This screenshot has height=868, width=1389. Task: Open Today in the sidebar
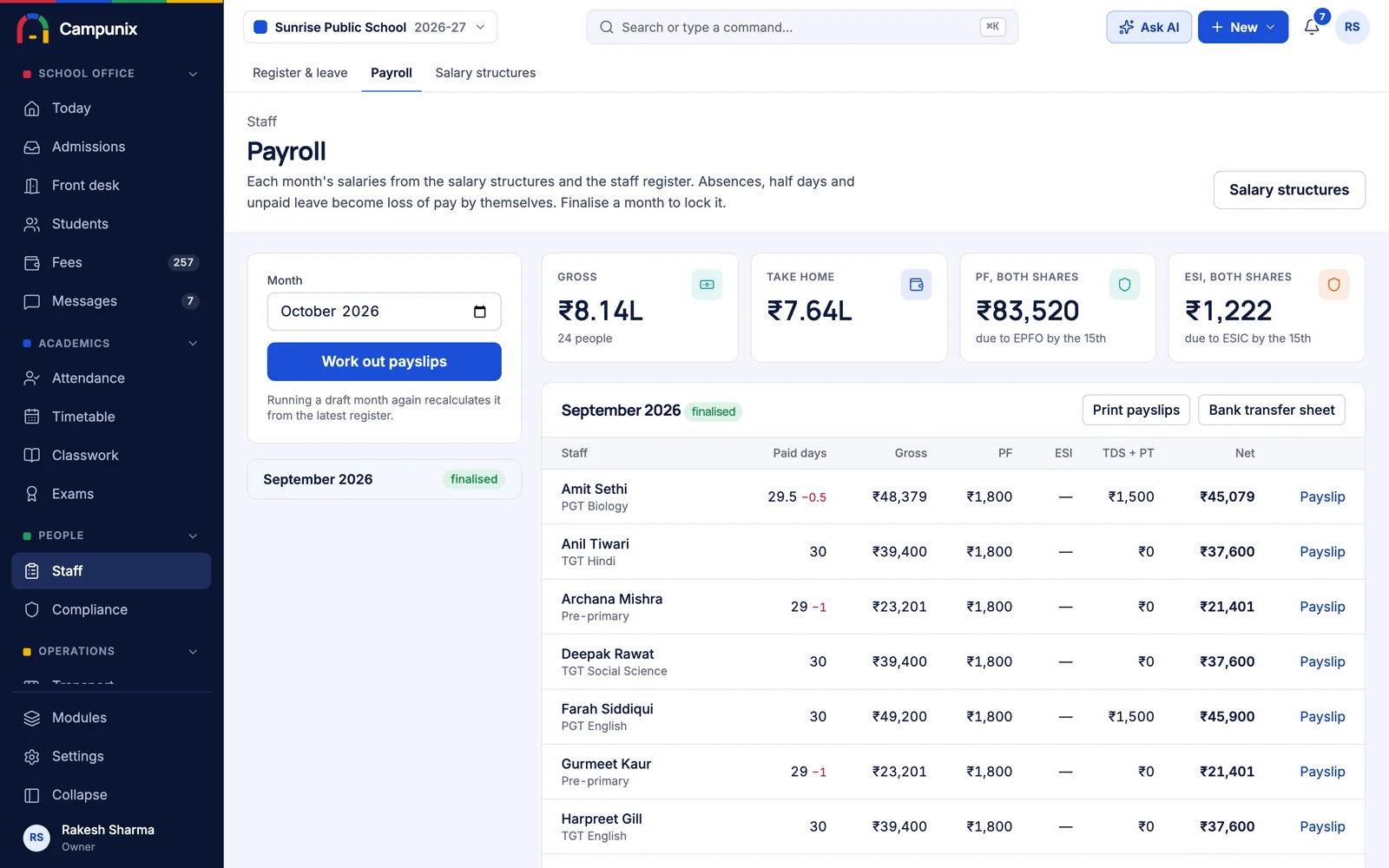(111, 108)
